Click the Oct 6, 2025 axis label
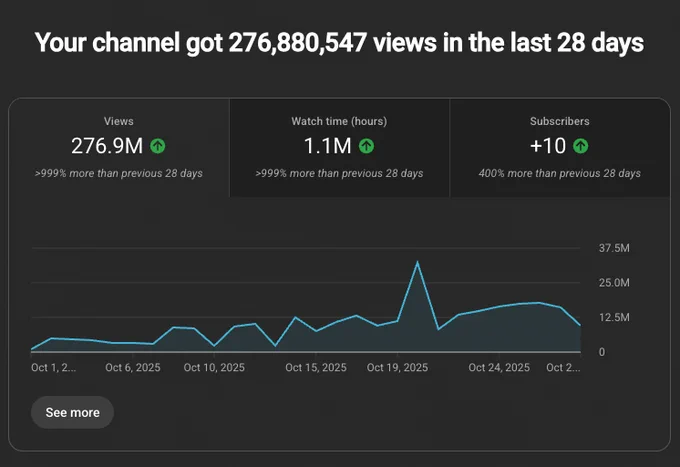The image size is (680, 467). (x=133, y=368)
